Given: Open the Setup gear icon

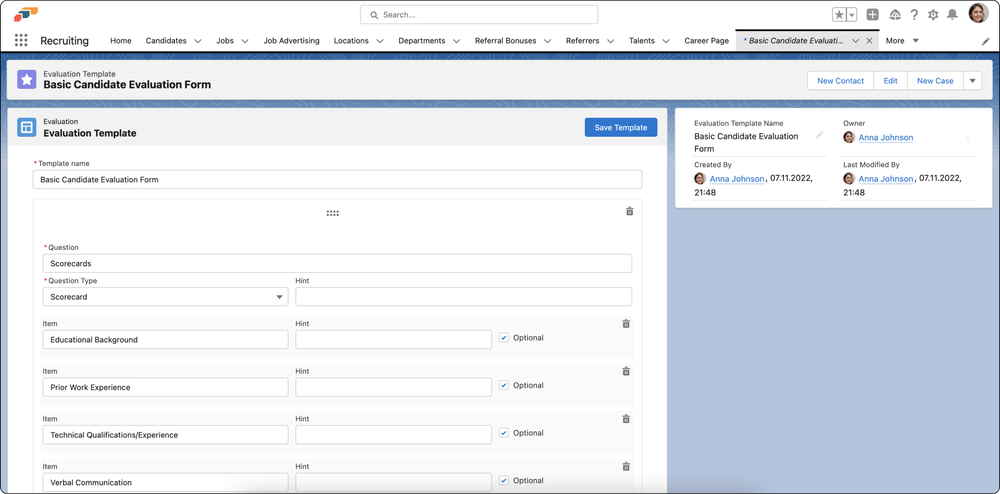Looking at the screenshot, I should (933, 15).
